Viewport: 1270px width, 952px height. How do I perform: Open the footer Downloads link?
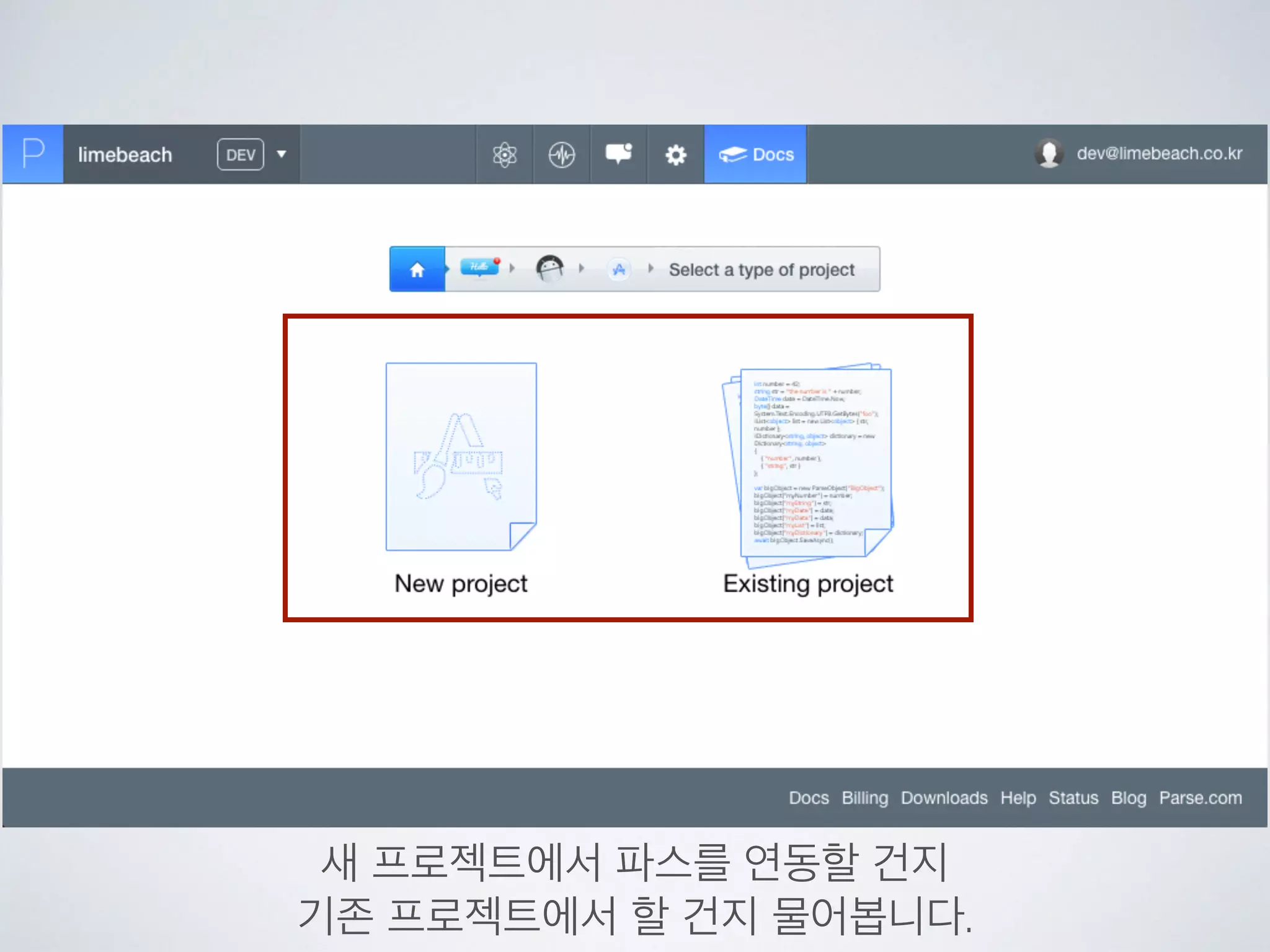tap(944, 798)
